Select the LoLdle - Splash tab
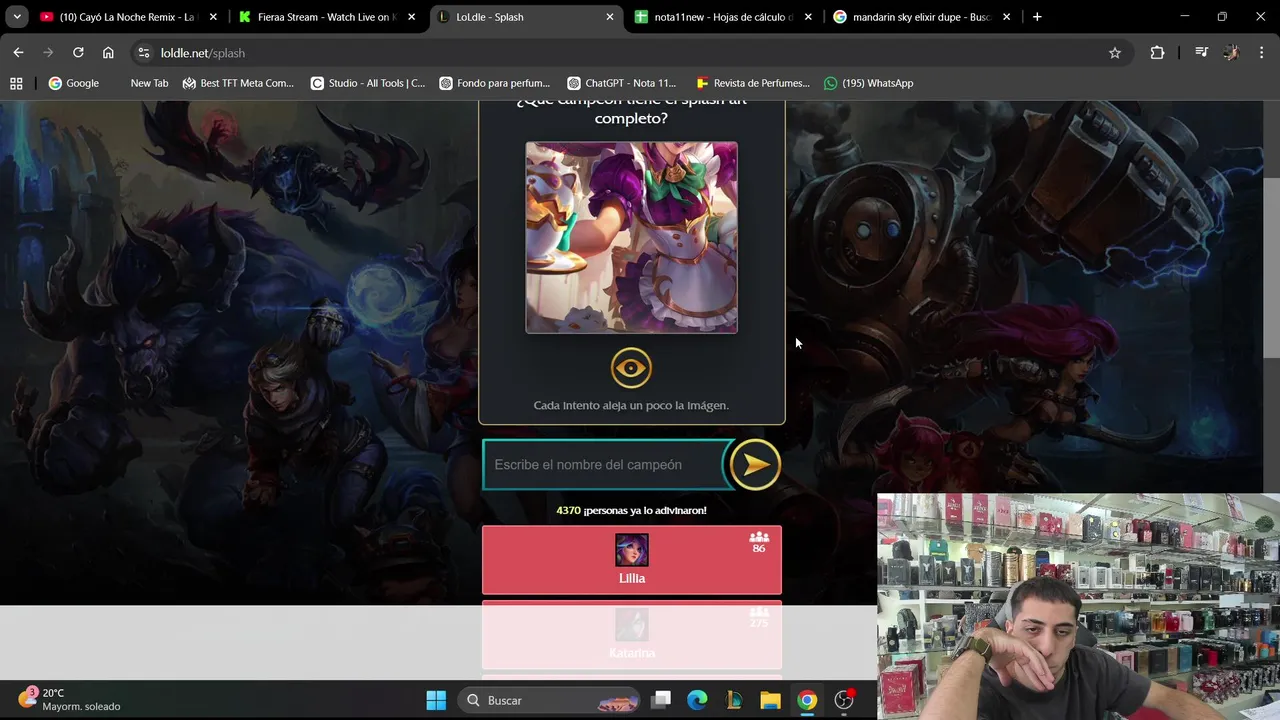 pyautogui.click(x=525, y=17)
